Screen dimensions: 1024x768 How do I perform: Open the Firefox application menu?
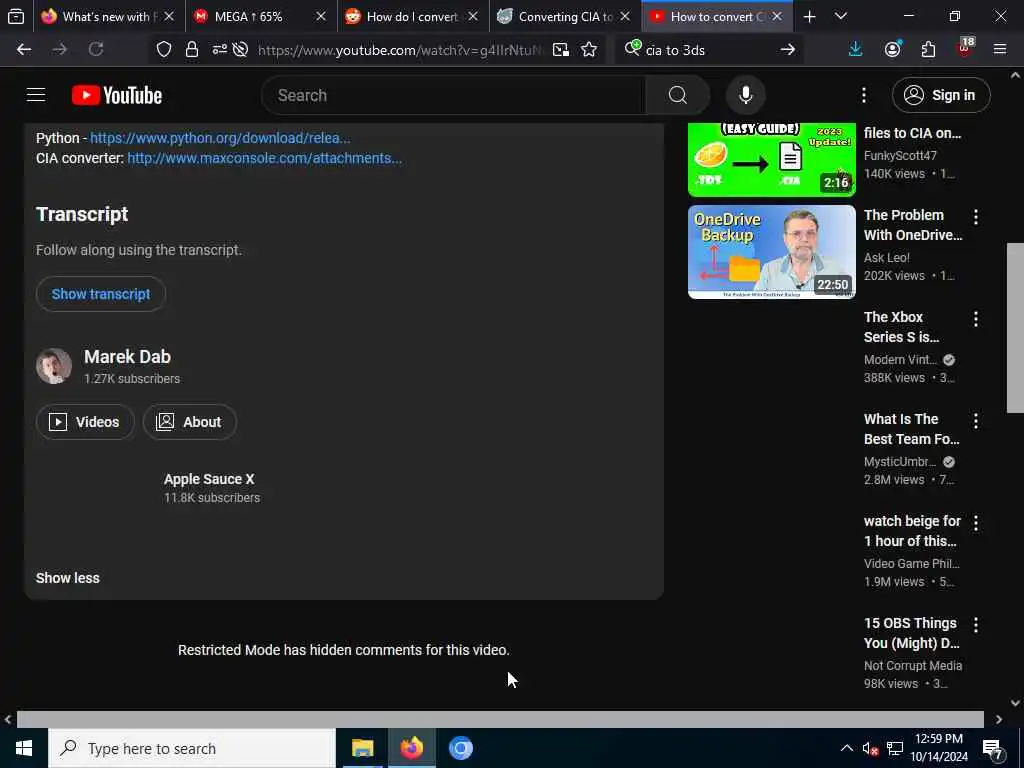(x=1000, y=50)
